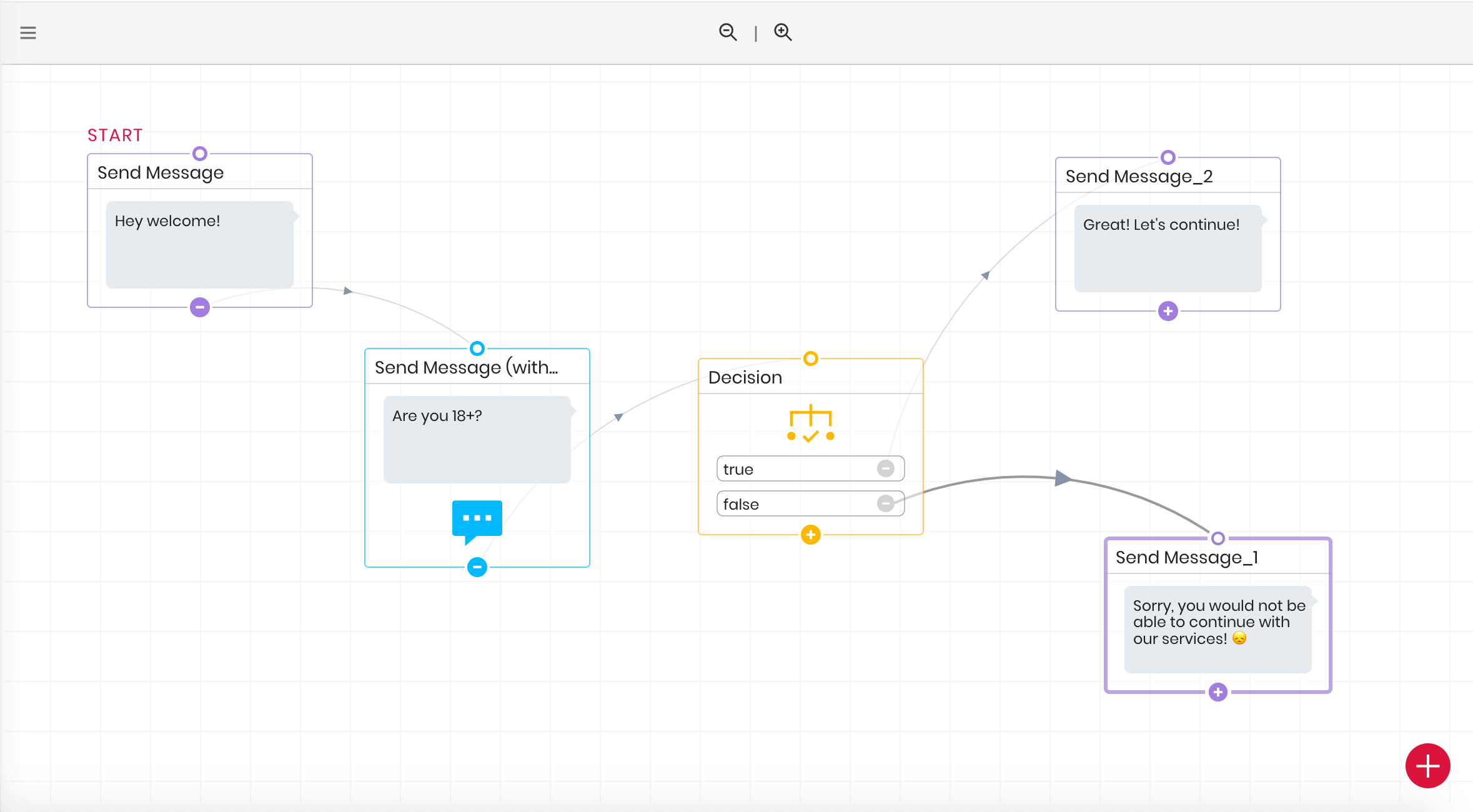Click input connector of Send Message (with... node

point(477,349)
